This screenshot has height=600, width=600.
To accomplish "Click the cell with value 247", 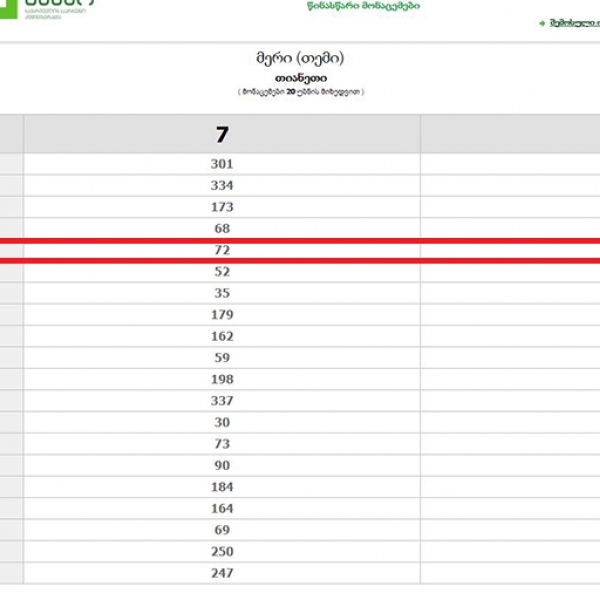I will [222, 573].
